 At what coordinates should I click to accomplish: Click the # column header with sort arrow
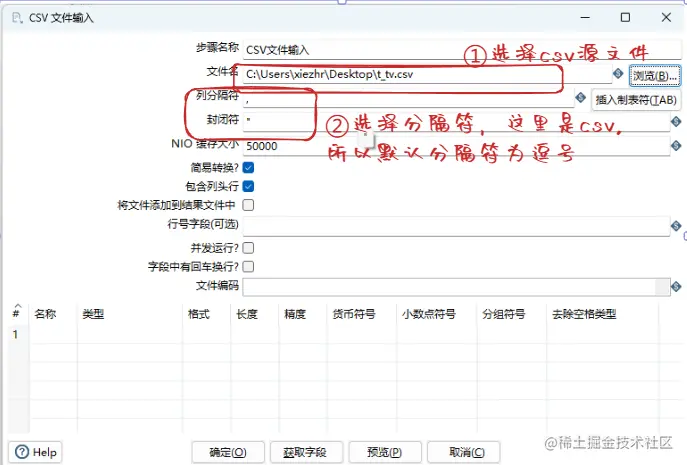(17, 312)
